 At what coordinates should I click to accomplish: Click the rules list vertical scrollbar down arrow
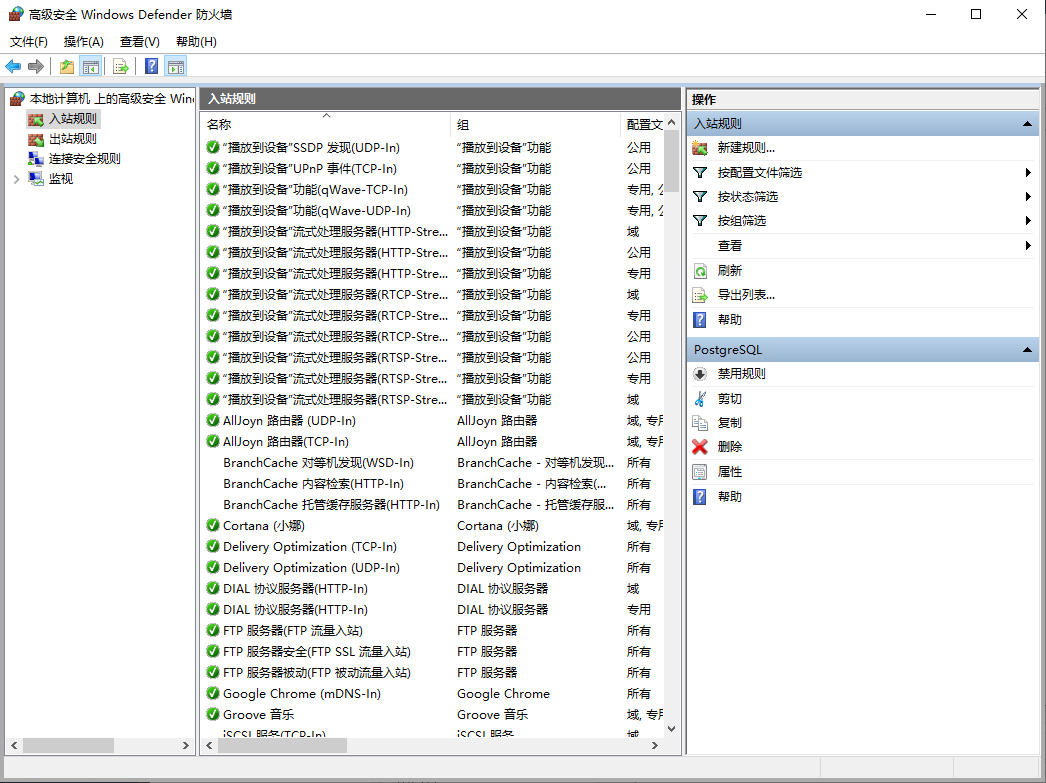672,729
